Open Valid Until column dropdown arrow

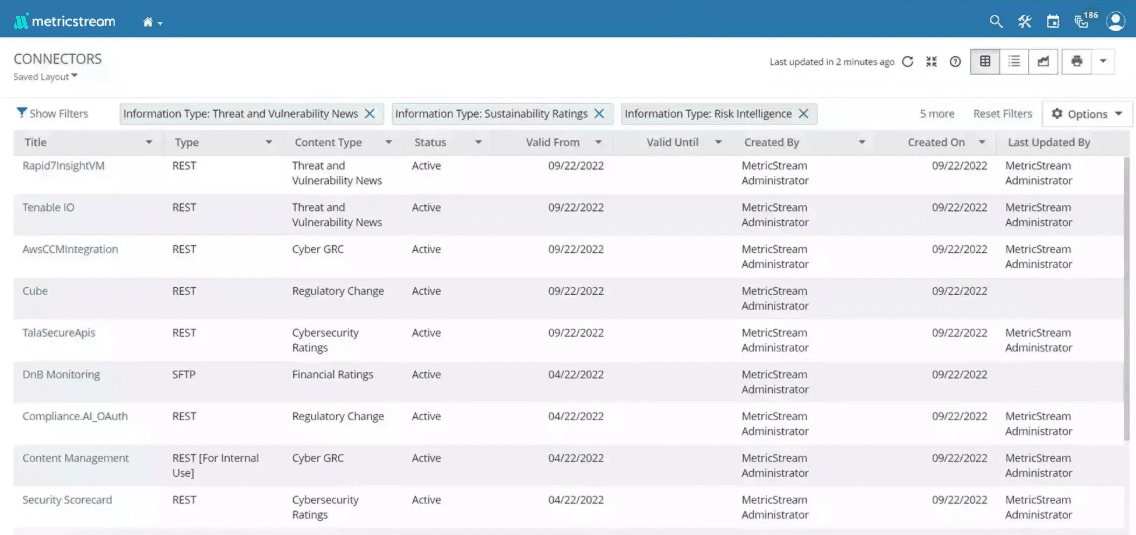[x=718, y=143]
